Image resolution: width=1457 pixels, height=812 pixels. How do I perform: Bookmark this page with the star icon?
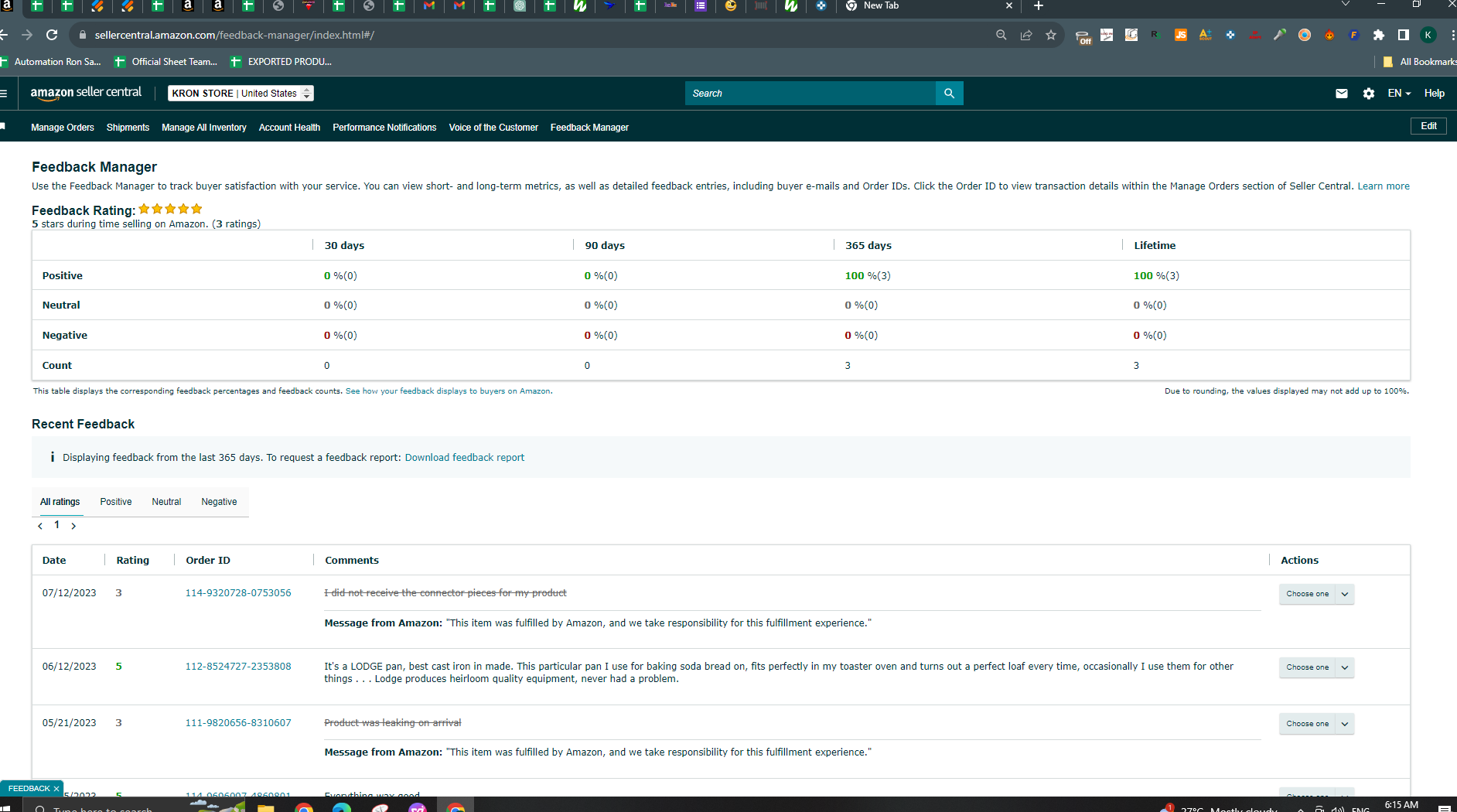pyautogui.click(x=1051, y=35)
